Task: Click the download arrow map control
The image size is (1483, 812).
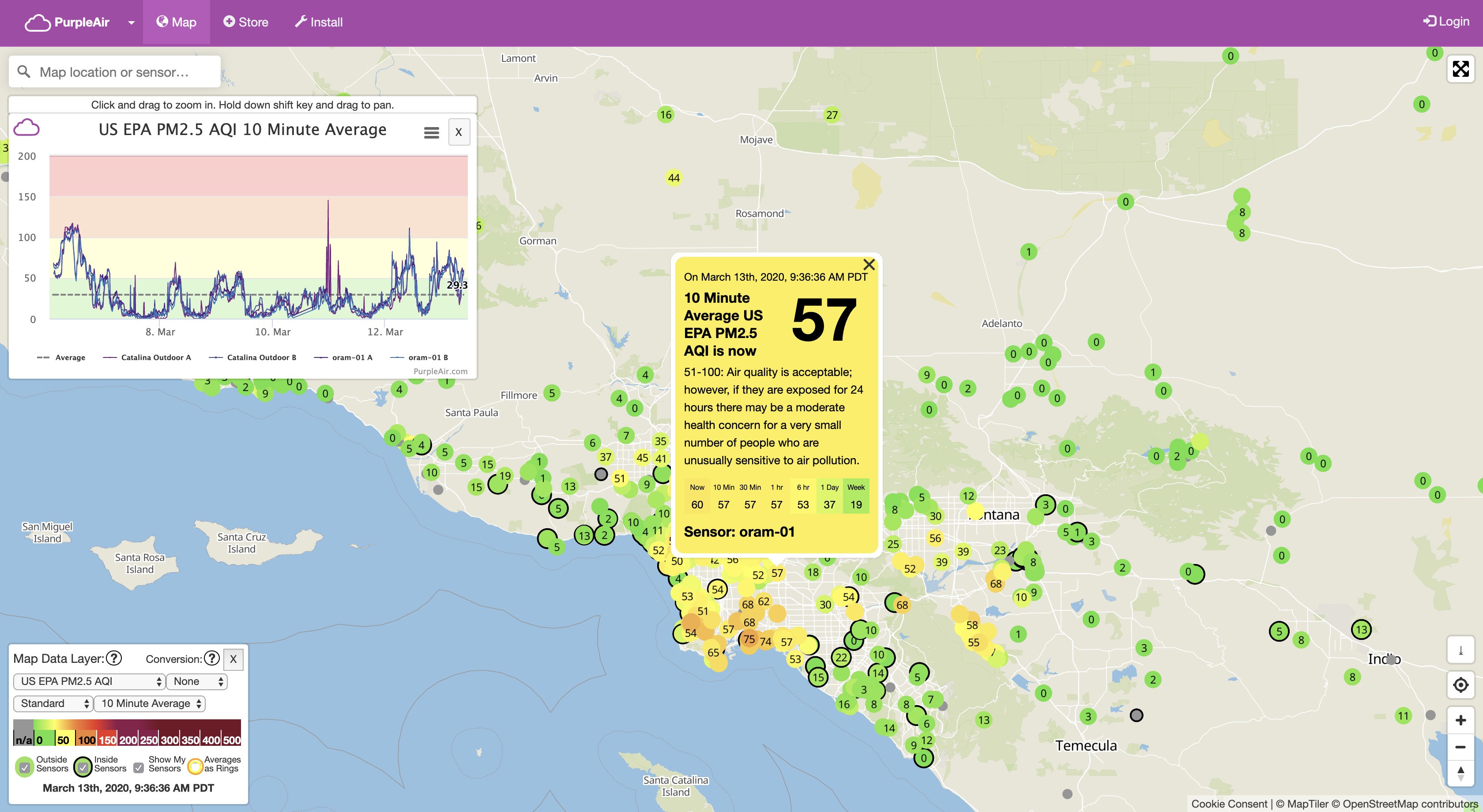Action: pyautogui.click(x=1460, y=650)
